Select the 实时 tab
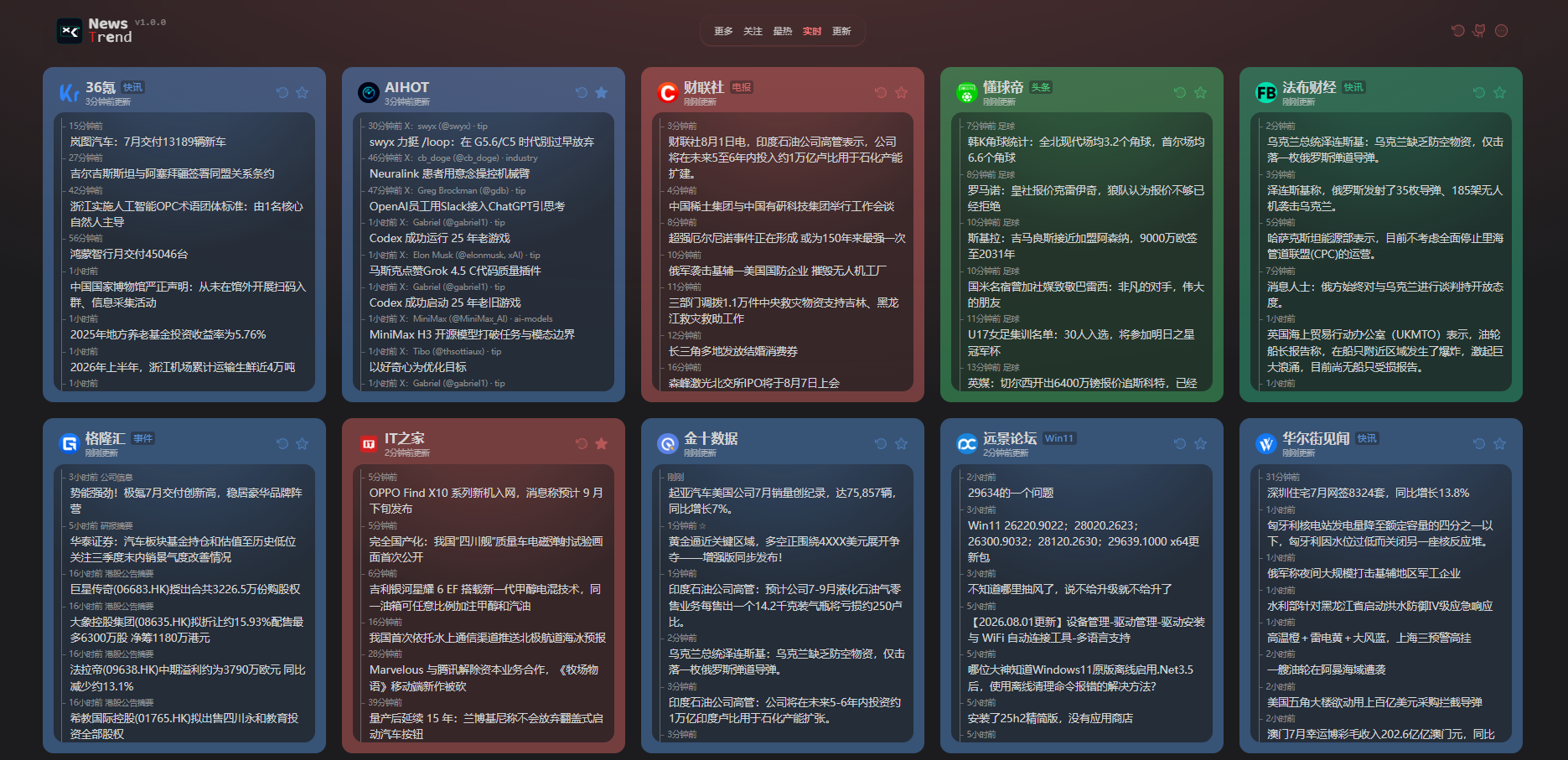 (x=811, y=31)
